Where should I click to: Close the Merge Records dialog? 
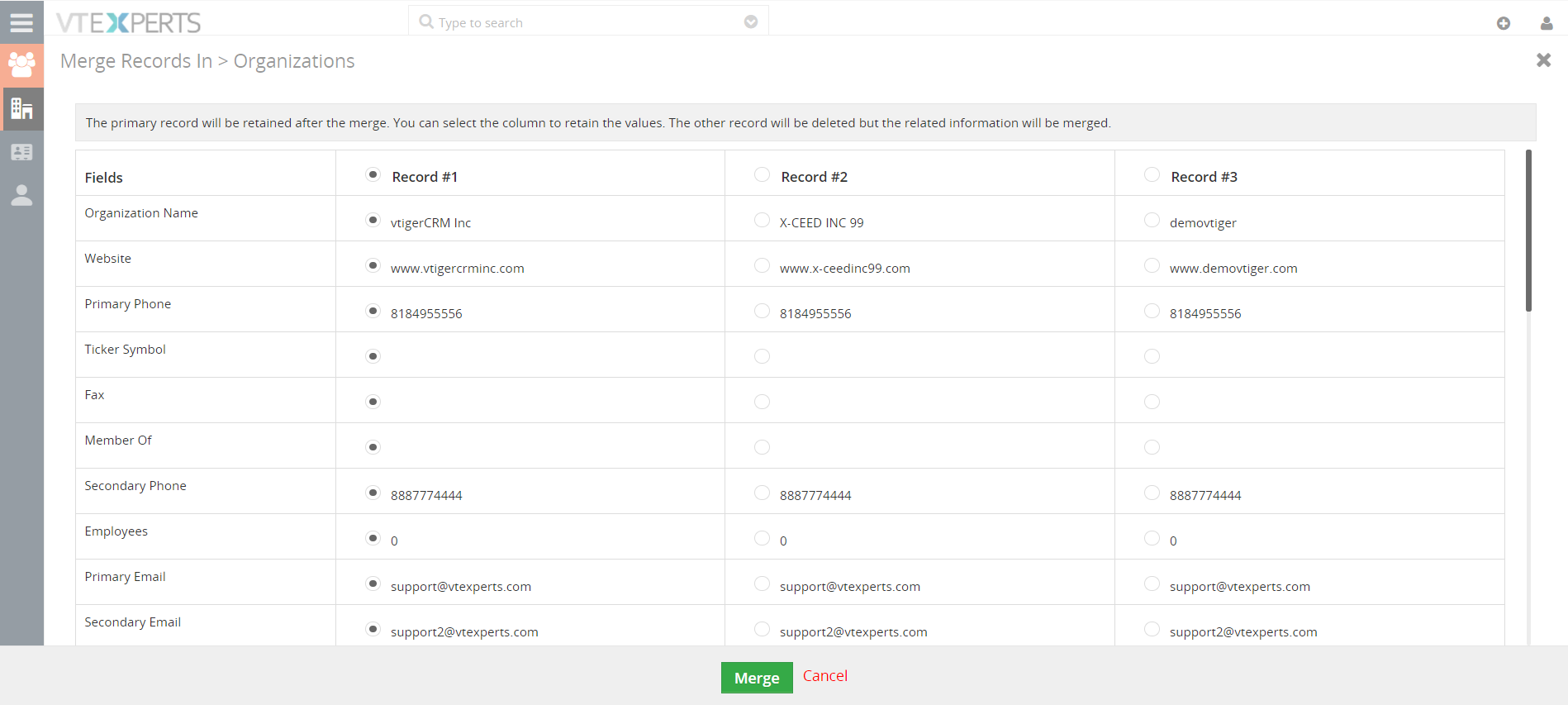coord(1543,60)
